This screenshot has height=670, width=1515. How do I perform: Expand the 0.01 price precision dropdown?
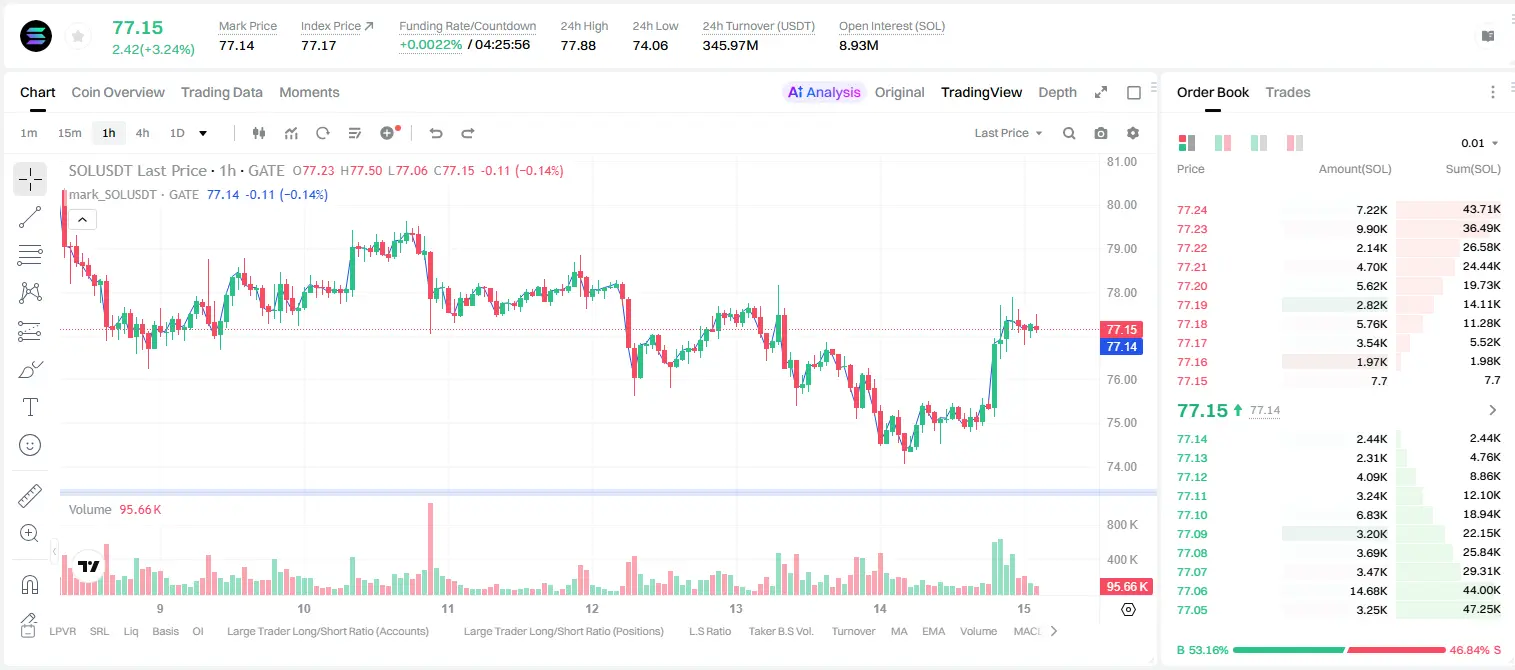point(1480,143)
